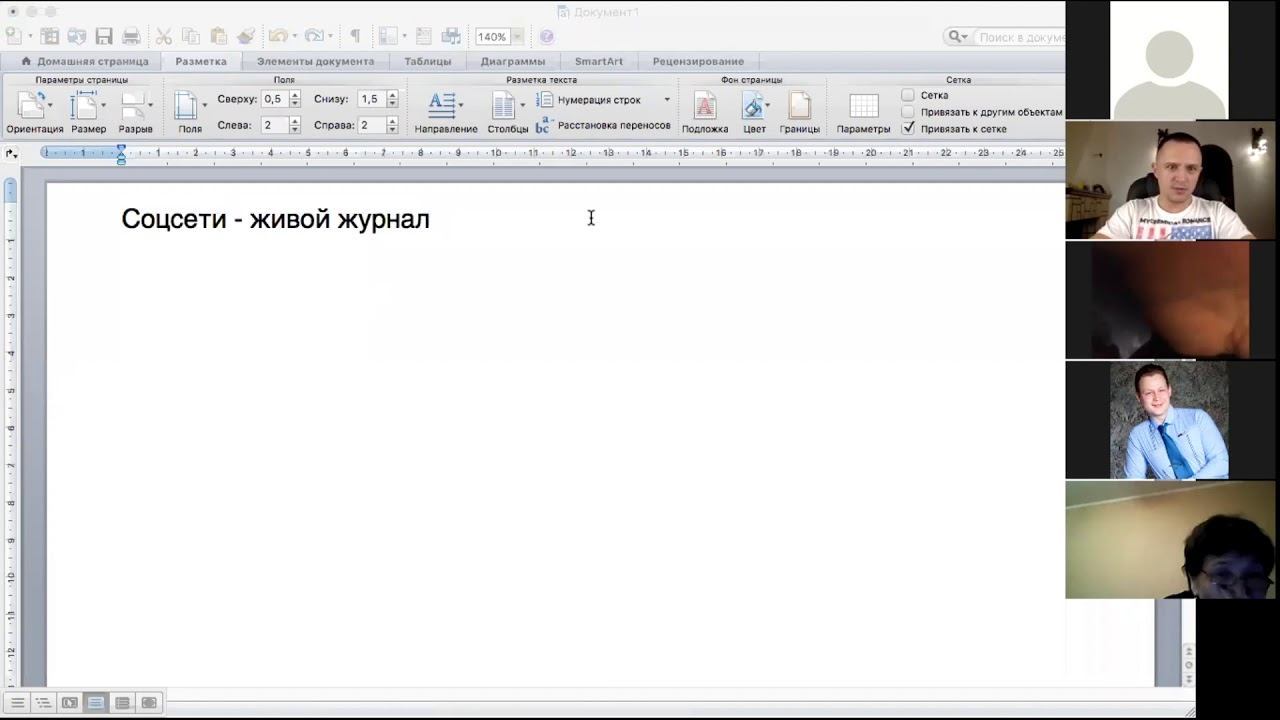Screen dimensions: 1280x720
Task: Click the Размер page size icon
Action: pos(85,105)
